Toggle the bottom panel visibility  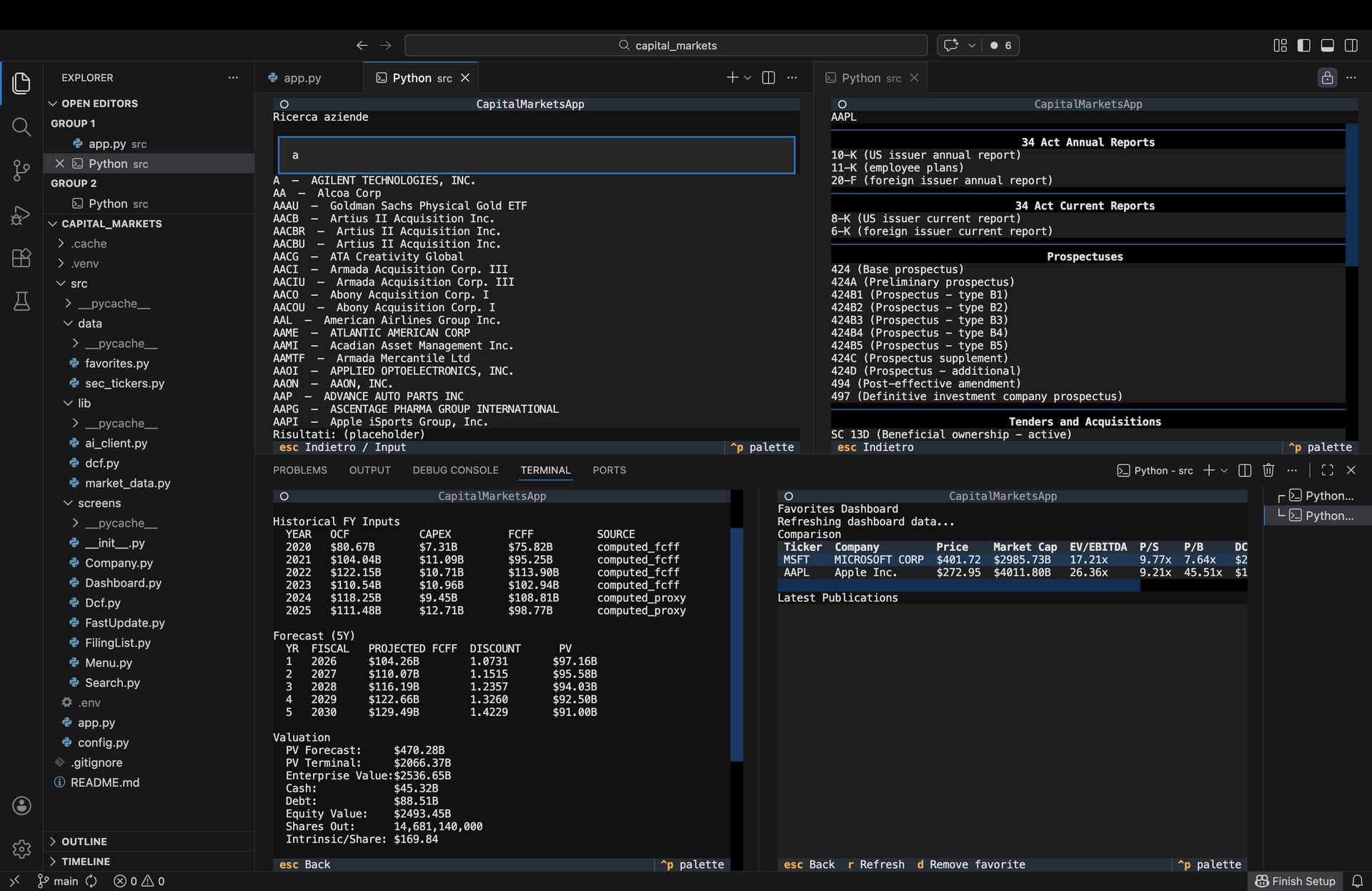click(x=1327, y=45)
